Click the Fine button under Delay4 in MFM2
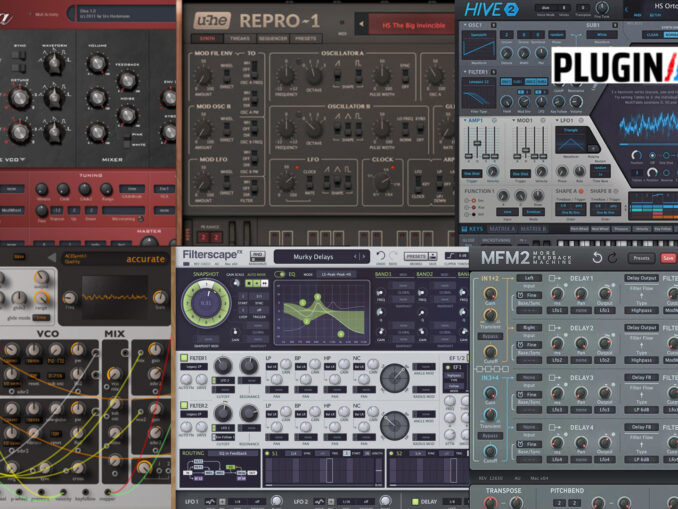678x509 pixels. pyautogui.click(x=529, y=445)
